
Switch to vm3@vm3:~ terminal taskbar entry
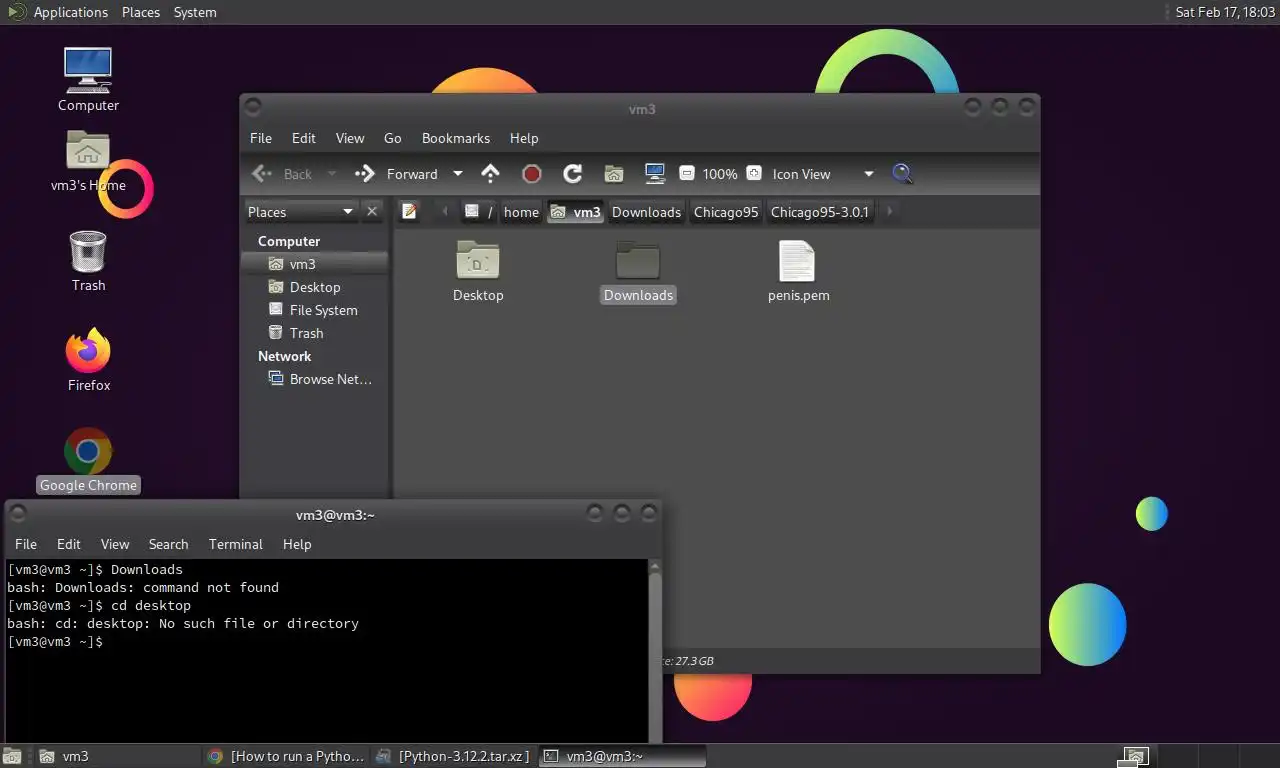[x=623, y=756]
